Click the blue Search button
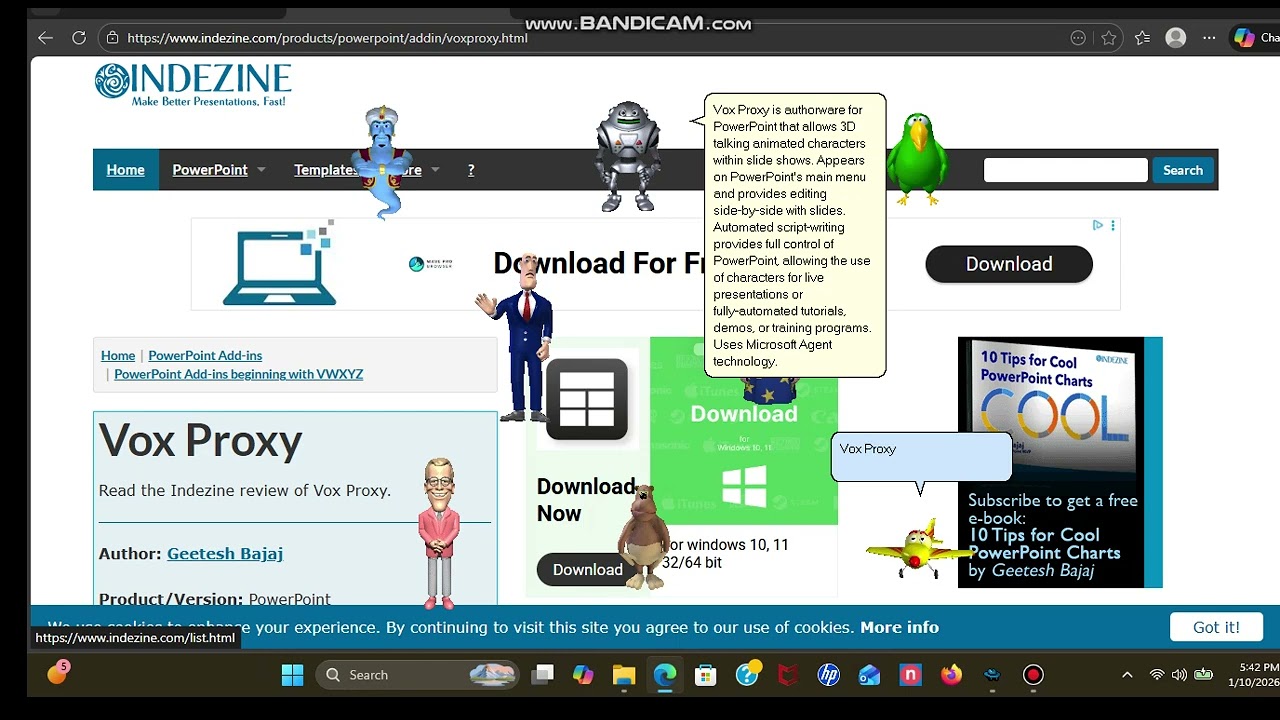Viewport: 1280px width, 720px height. tap(1183, 170)
